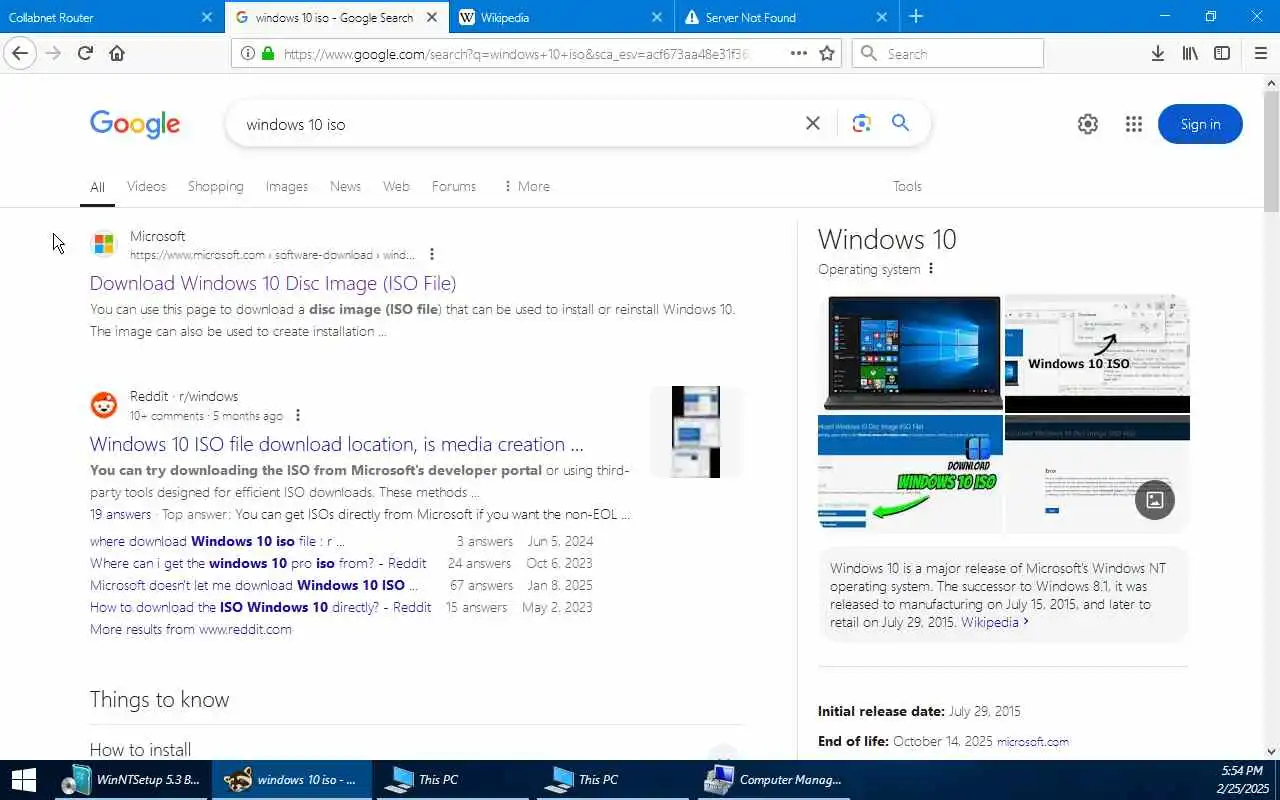The image size is (1280, 800).
Task: Click More results from www.reddit.com
Action: [x=191, y=629]
